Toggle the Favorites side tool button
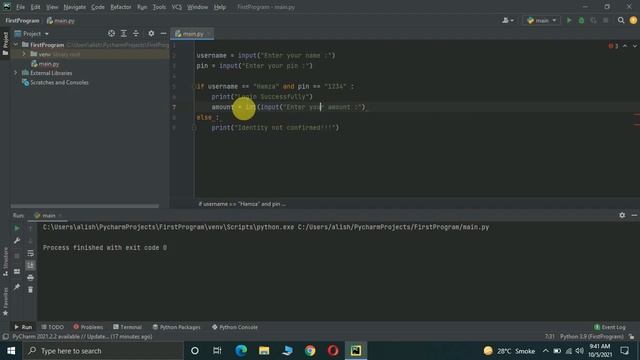 [5, 302]
